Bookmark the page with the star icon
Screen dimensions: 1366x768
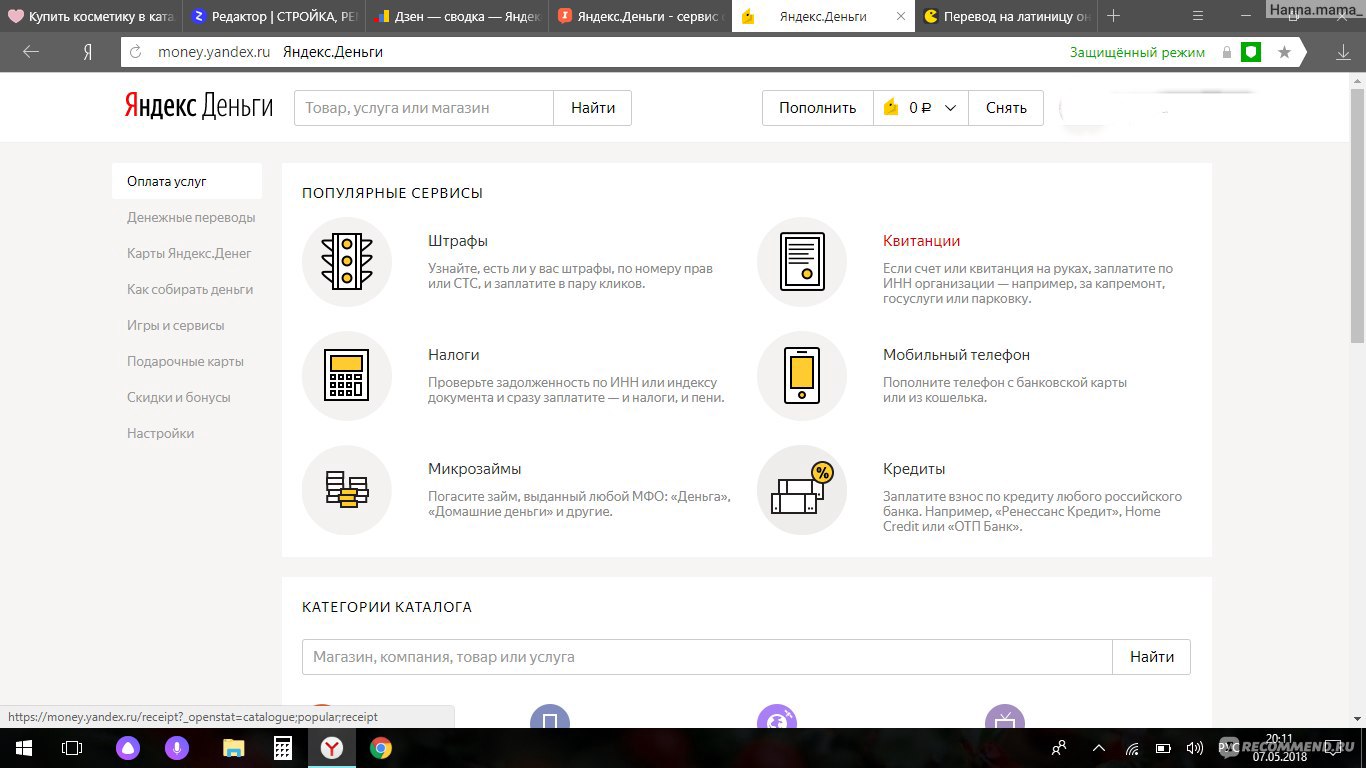tap(1285, 52)
